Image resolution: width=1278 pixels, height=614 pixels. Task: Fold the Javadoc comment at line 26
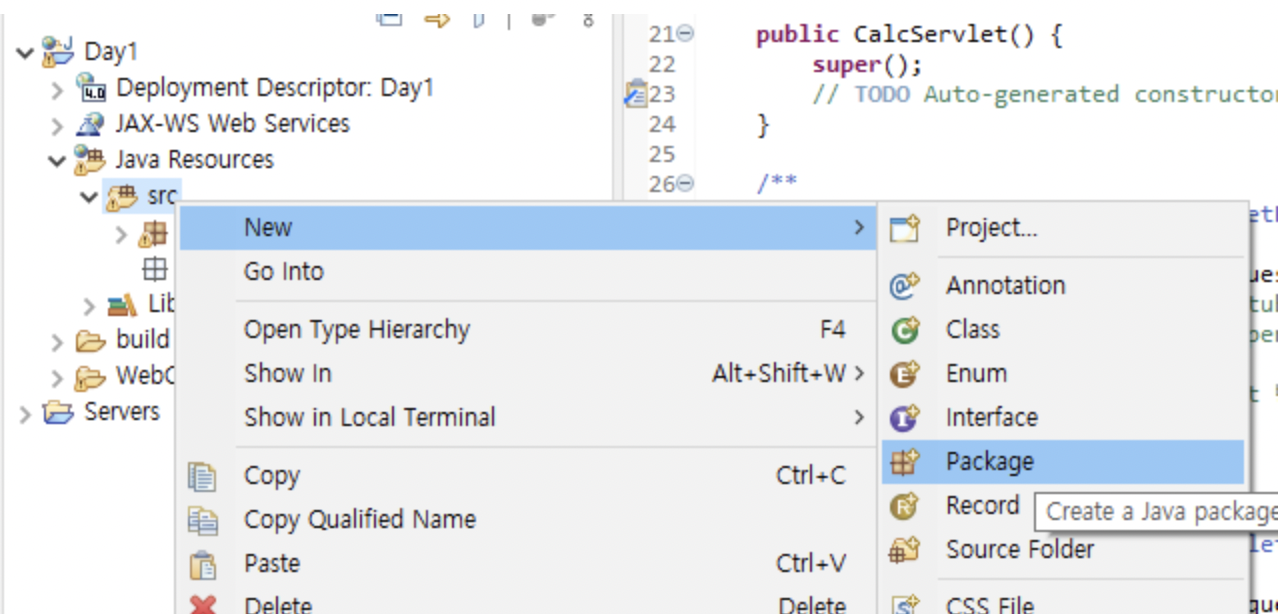coord(685,184)
